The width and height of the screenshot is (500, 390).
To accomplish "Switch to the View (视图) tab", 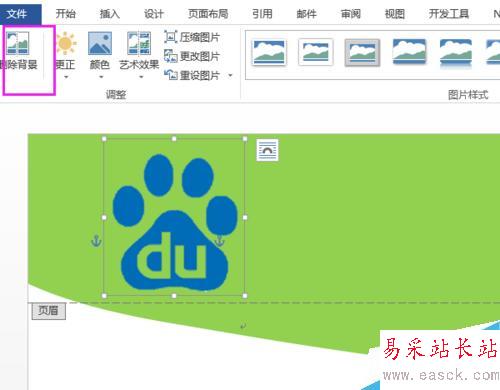I will [395, 14].
